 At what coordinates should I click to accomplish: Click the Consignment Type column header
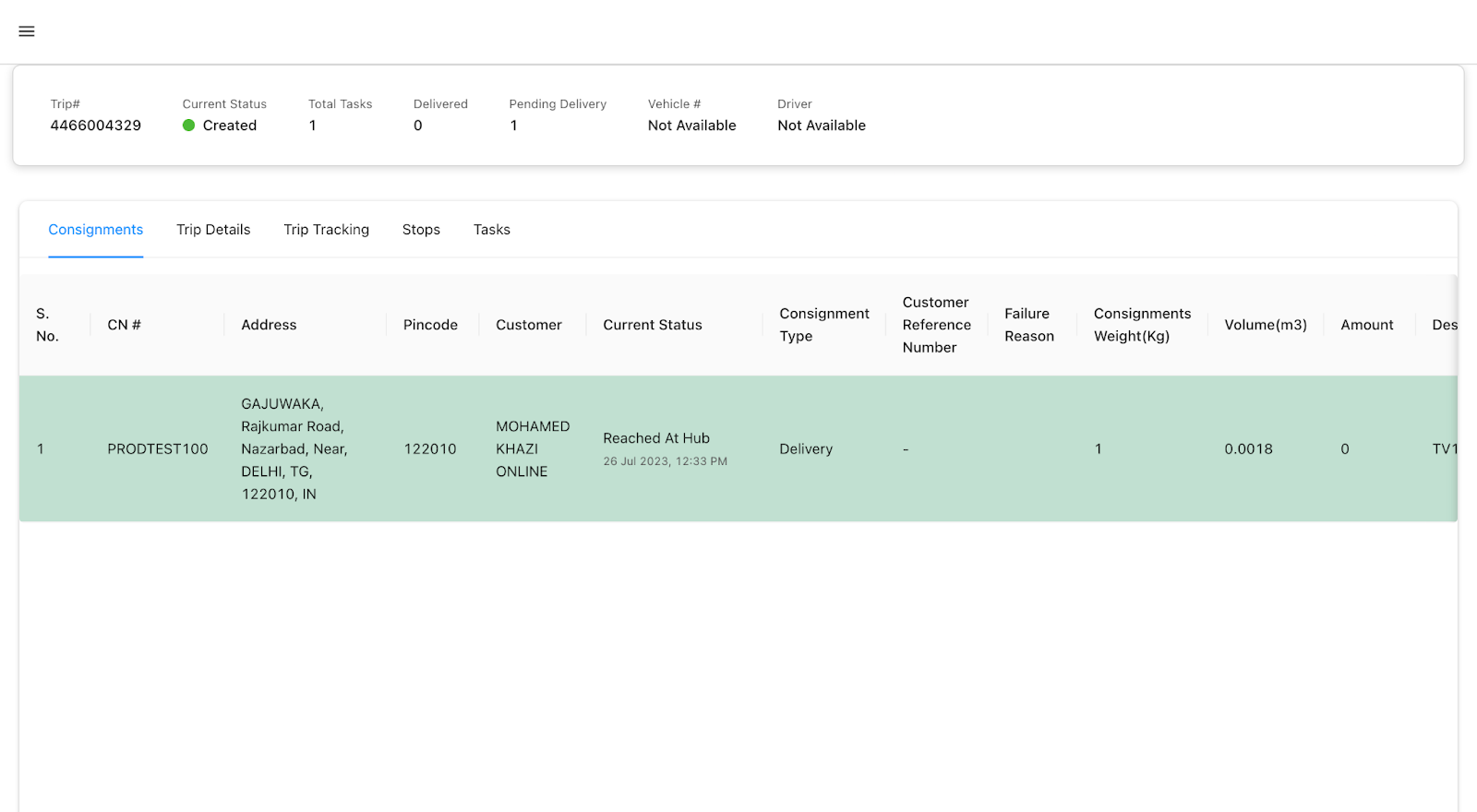824,325
